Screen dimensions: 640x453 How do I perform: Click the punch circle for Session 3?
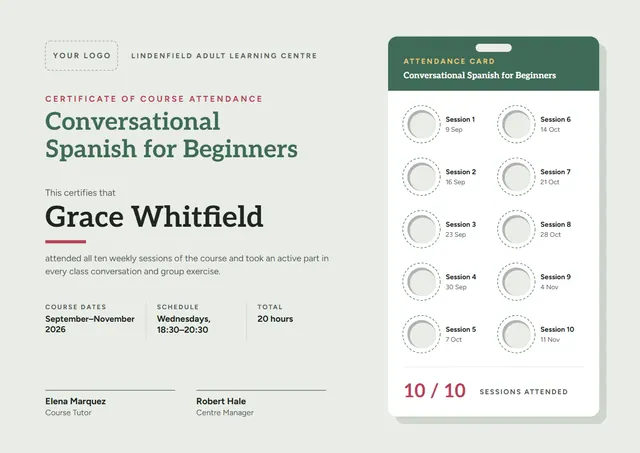[x=422, y=229]
